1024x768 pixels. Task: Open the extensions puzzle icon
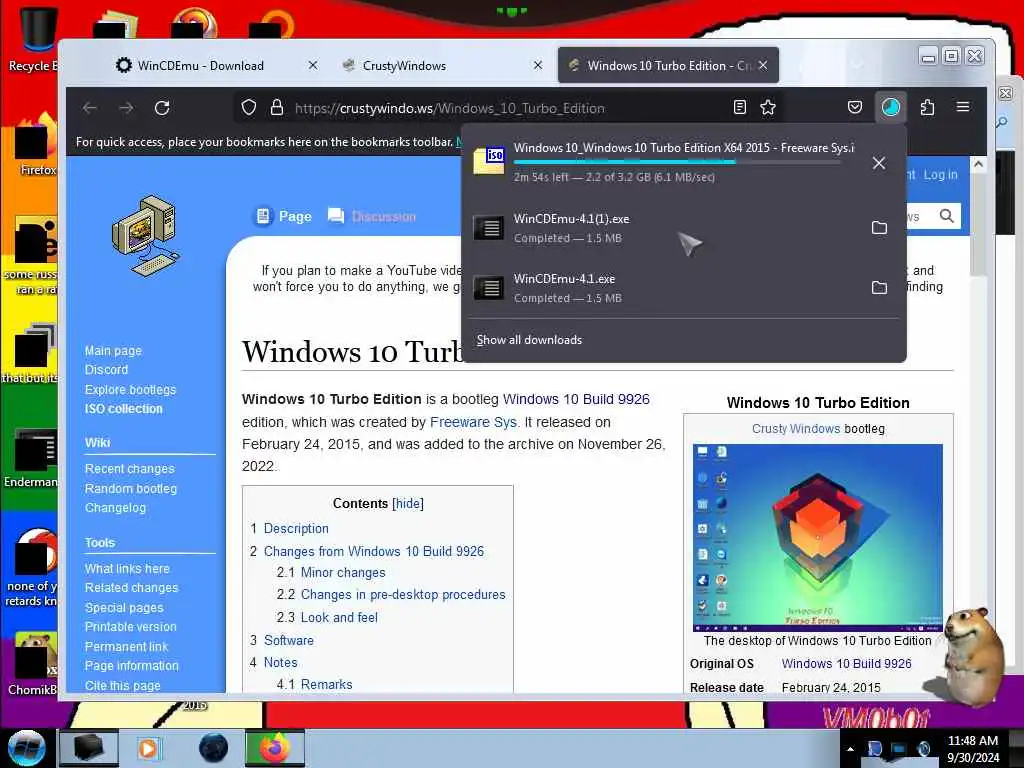[x=927, y=107]
